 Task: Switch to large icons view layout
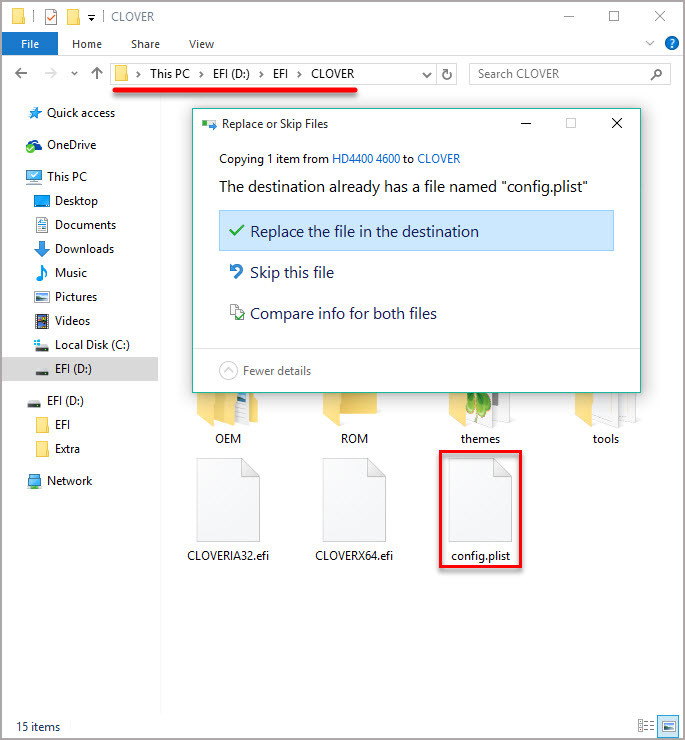(668, 725)
